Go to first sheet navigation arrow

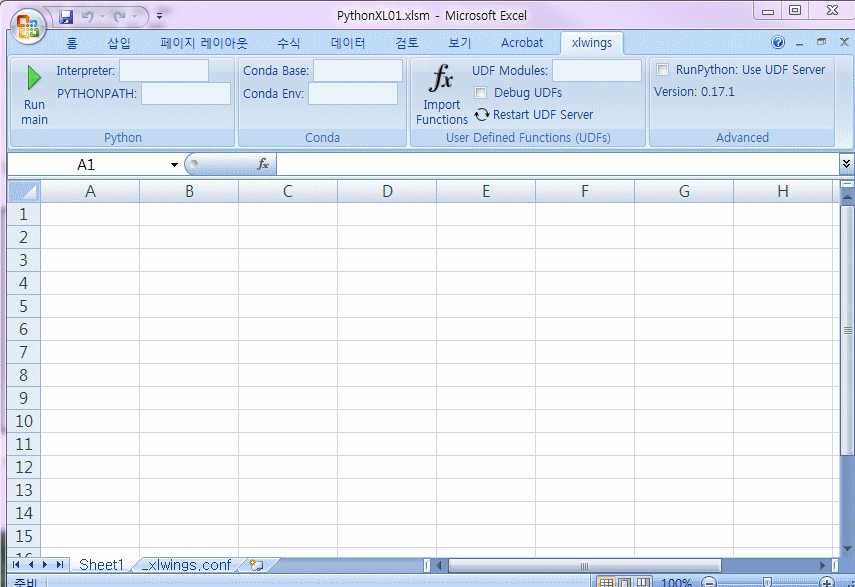(x=16, y=565)
